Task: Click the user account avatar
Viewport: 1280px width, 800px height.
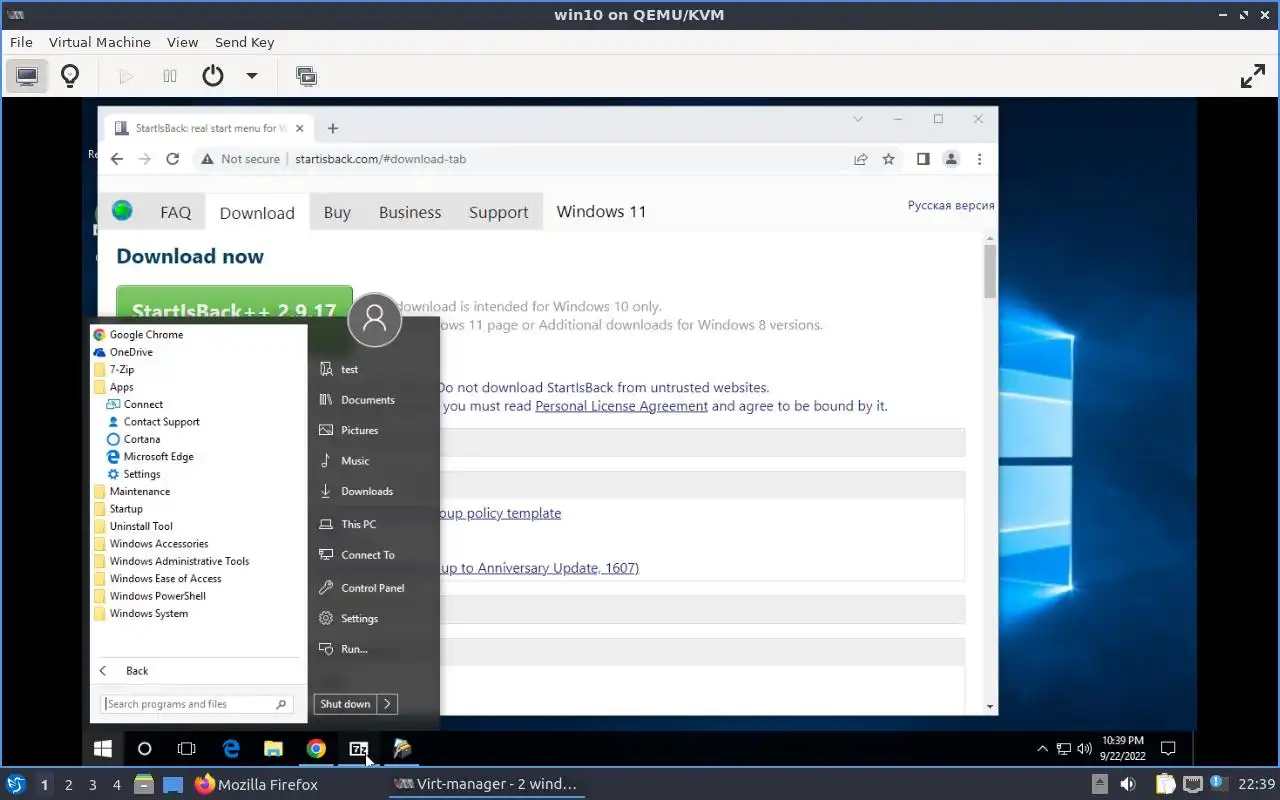Action: (x=375, y=319)
